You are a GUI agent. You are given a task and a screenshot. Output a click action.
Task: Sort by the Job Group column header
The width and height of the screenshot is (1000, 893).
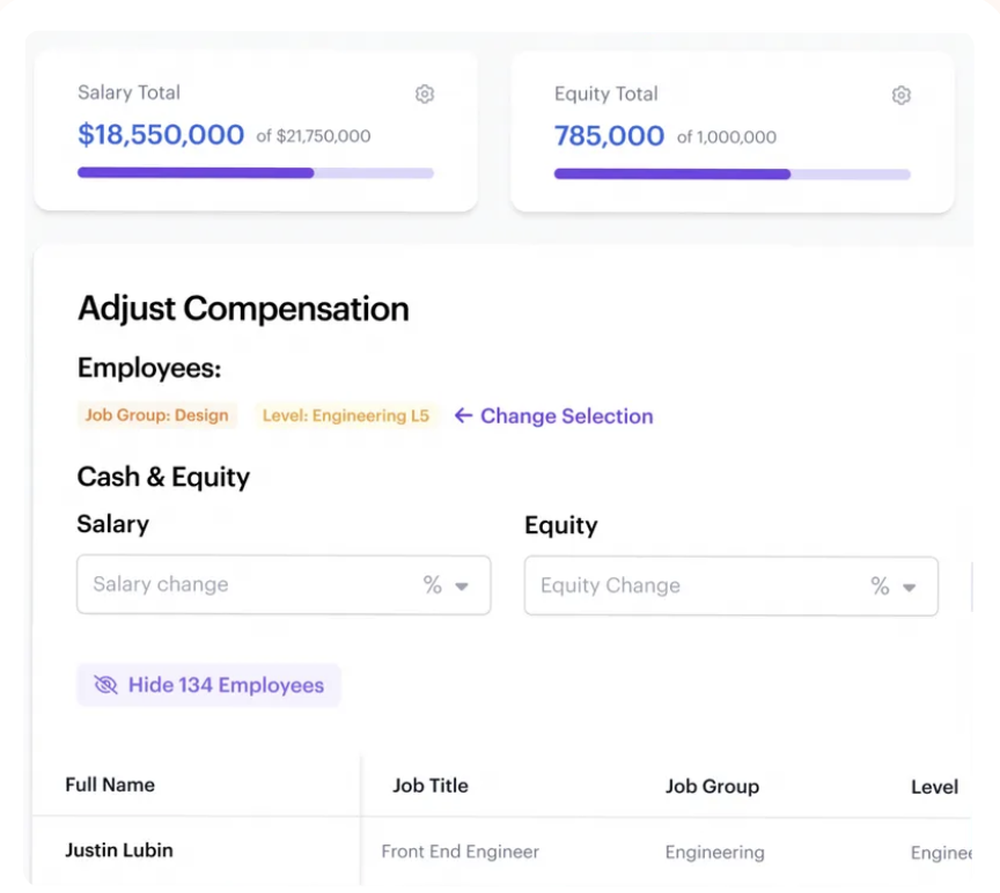(712, 786)
